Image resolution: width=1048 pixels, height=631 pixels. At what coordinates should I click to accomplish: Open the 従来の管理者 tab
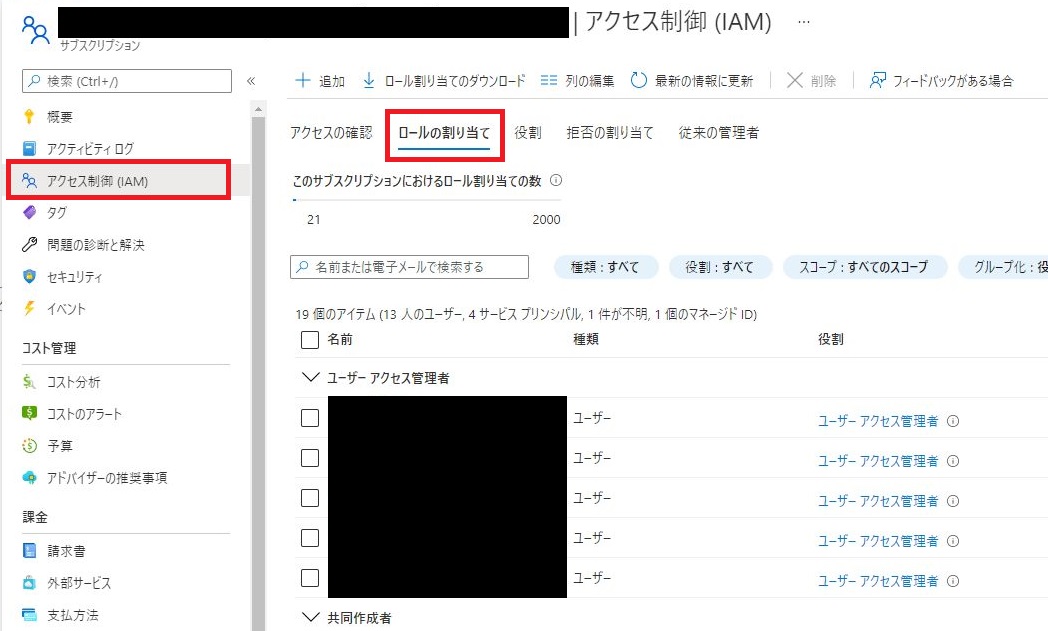(x=718, y=132)
